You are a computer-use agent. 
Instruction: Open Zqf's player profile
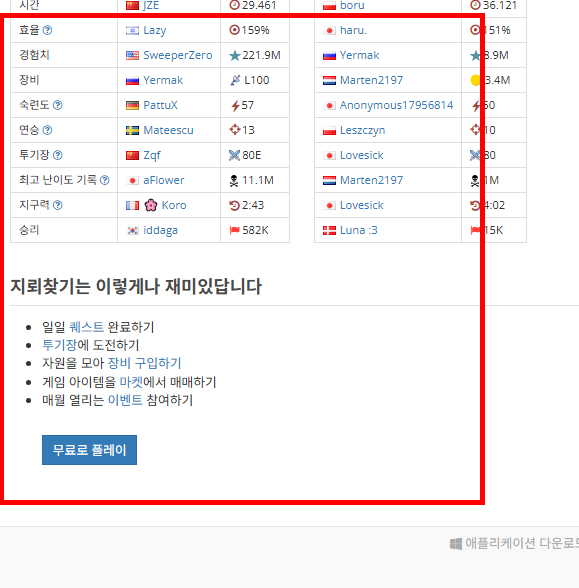pyautogui.click(x=152, y=155)
